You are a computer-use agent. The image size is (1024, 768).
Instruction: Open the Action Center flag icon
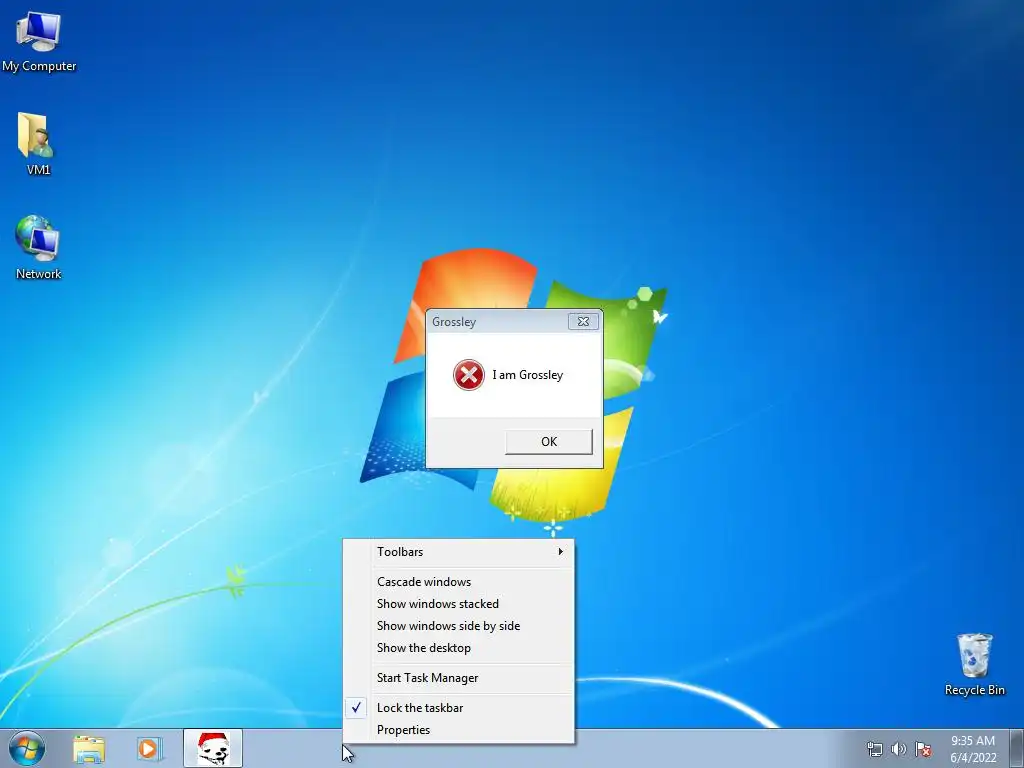click(923, 749)
